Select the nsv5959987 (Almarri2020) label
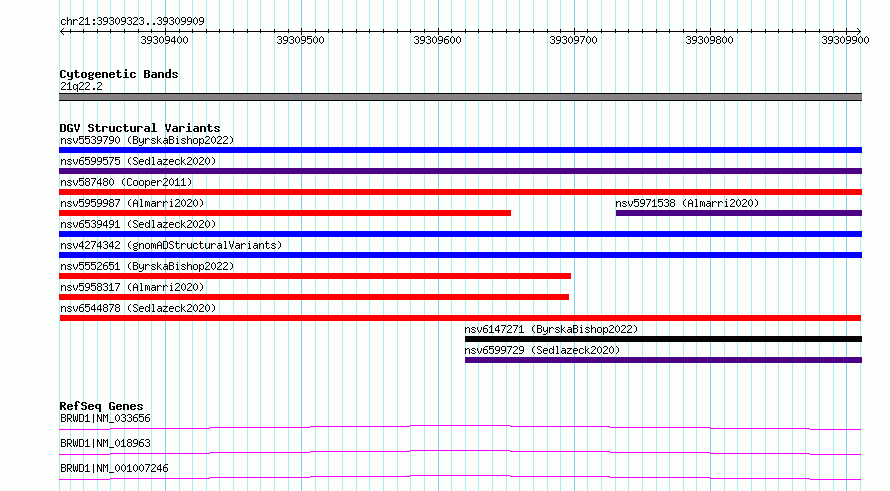Viewport: 890px width, 491px height. (x=132, y=203)
